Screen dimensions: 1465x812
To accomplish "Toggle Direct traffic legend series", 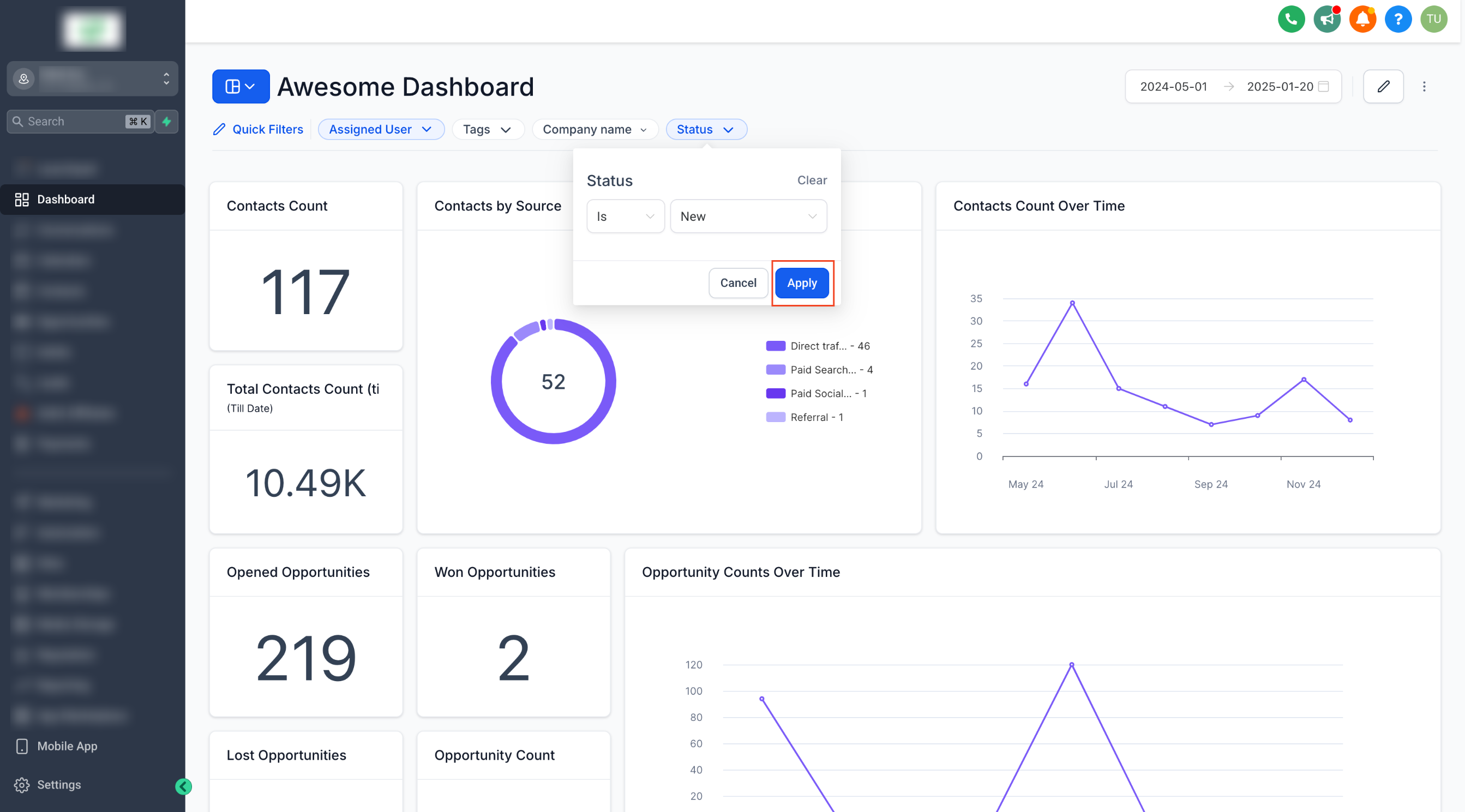I will pos(818,346).
